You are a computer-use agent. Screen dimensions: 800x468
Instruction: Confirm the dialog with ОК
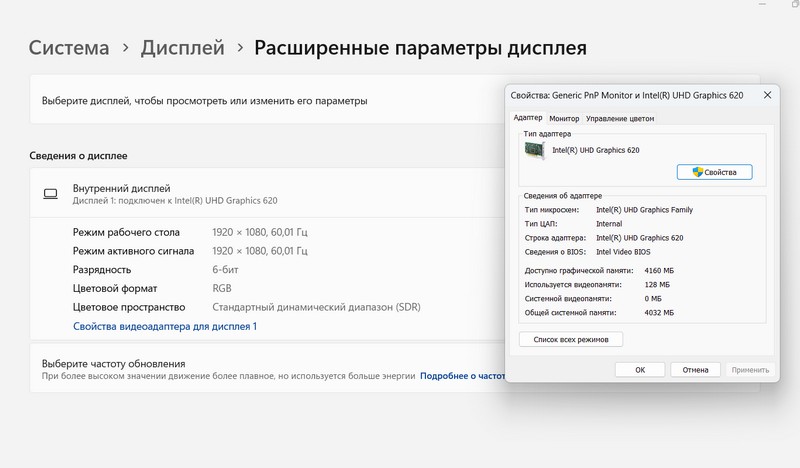640,369
